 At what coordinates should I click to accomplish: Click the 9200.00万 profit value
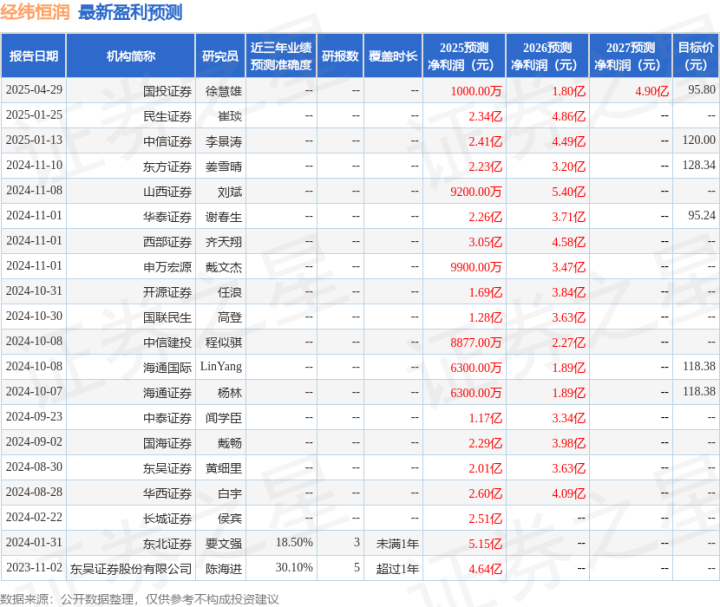click(476, 192)
